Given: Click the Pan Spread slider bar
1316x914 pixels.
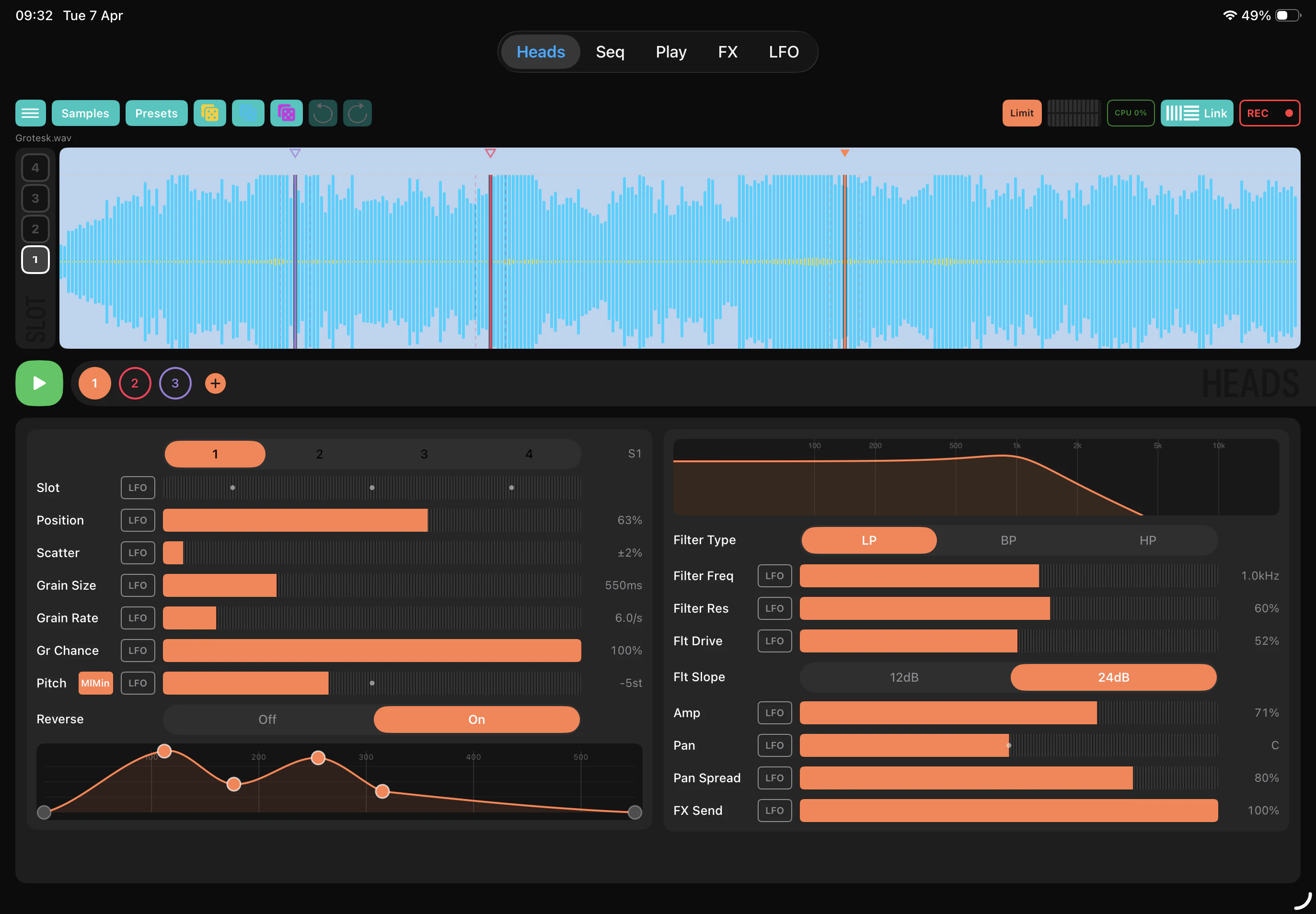Looking at the screenshot, I should pos(1008,777).
